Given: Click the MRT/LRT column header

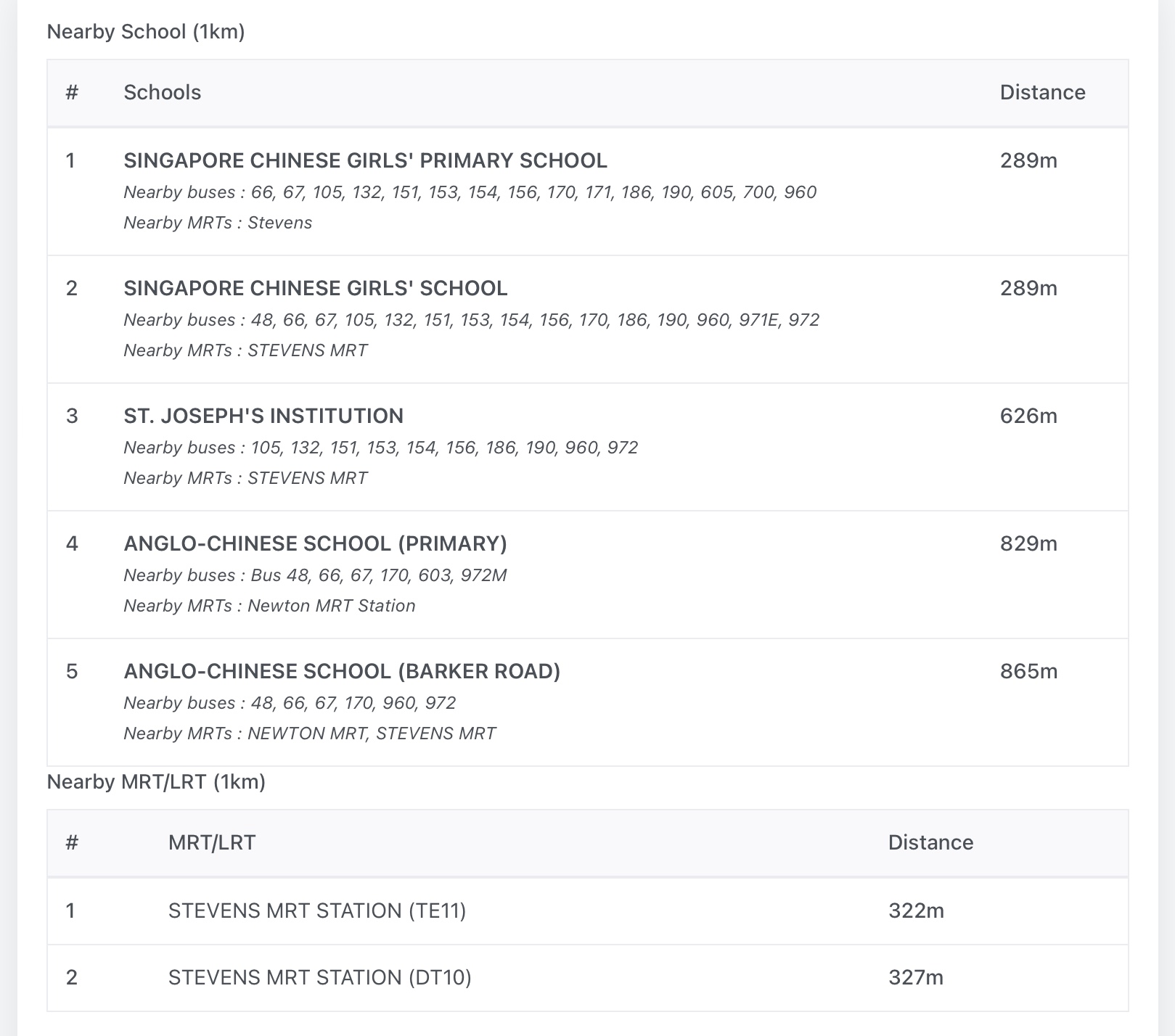Looking at the screenshot, I should click(x=211, y=842).
